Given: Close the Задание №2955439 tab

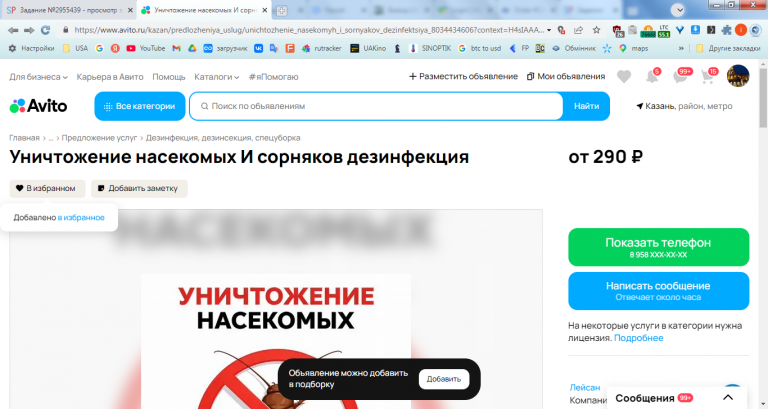Looking at the screenshot, I should (130, 10).
